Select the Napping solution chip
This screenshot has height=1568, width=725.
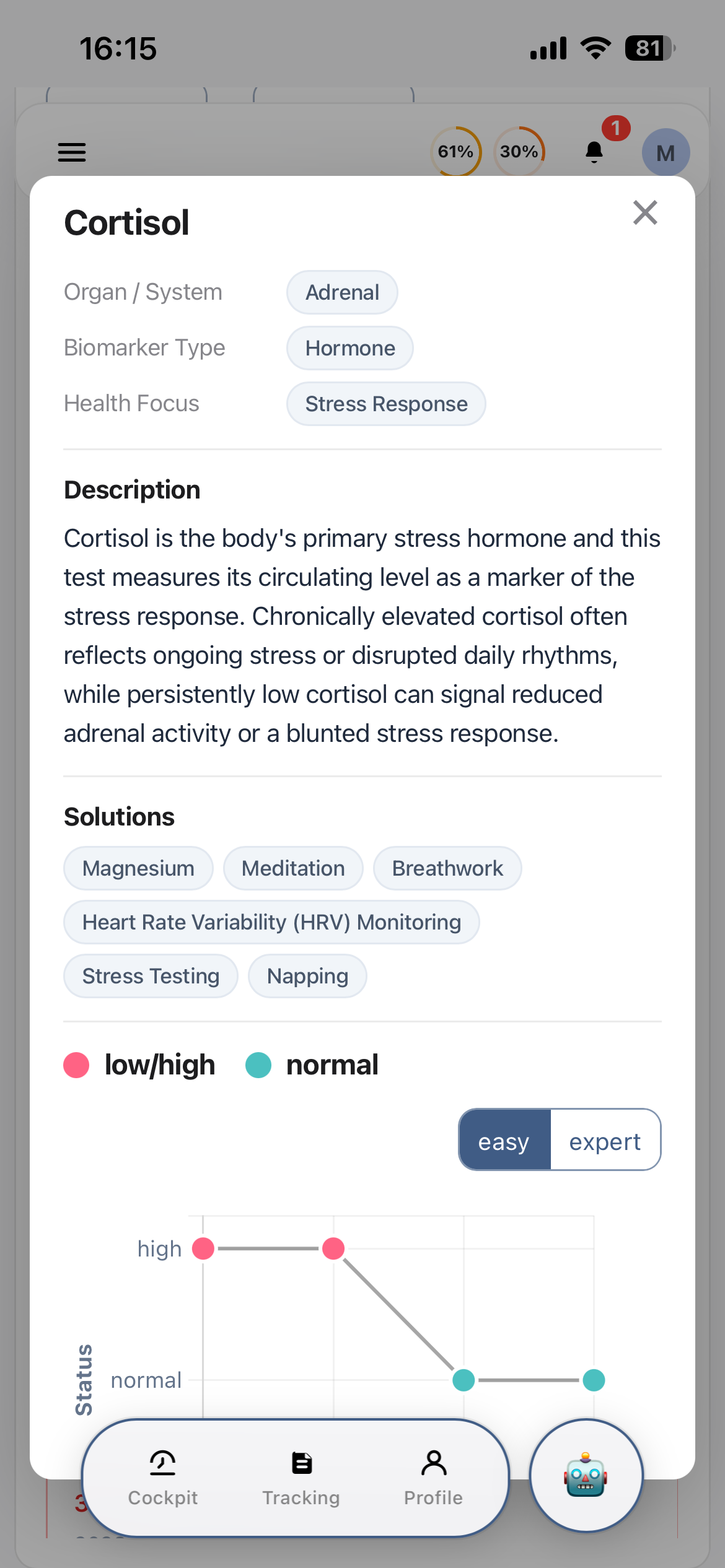307,976
